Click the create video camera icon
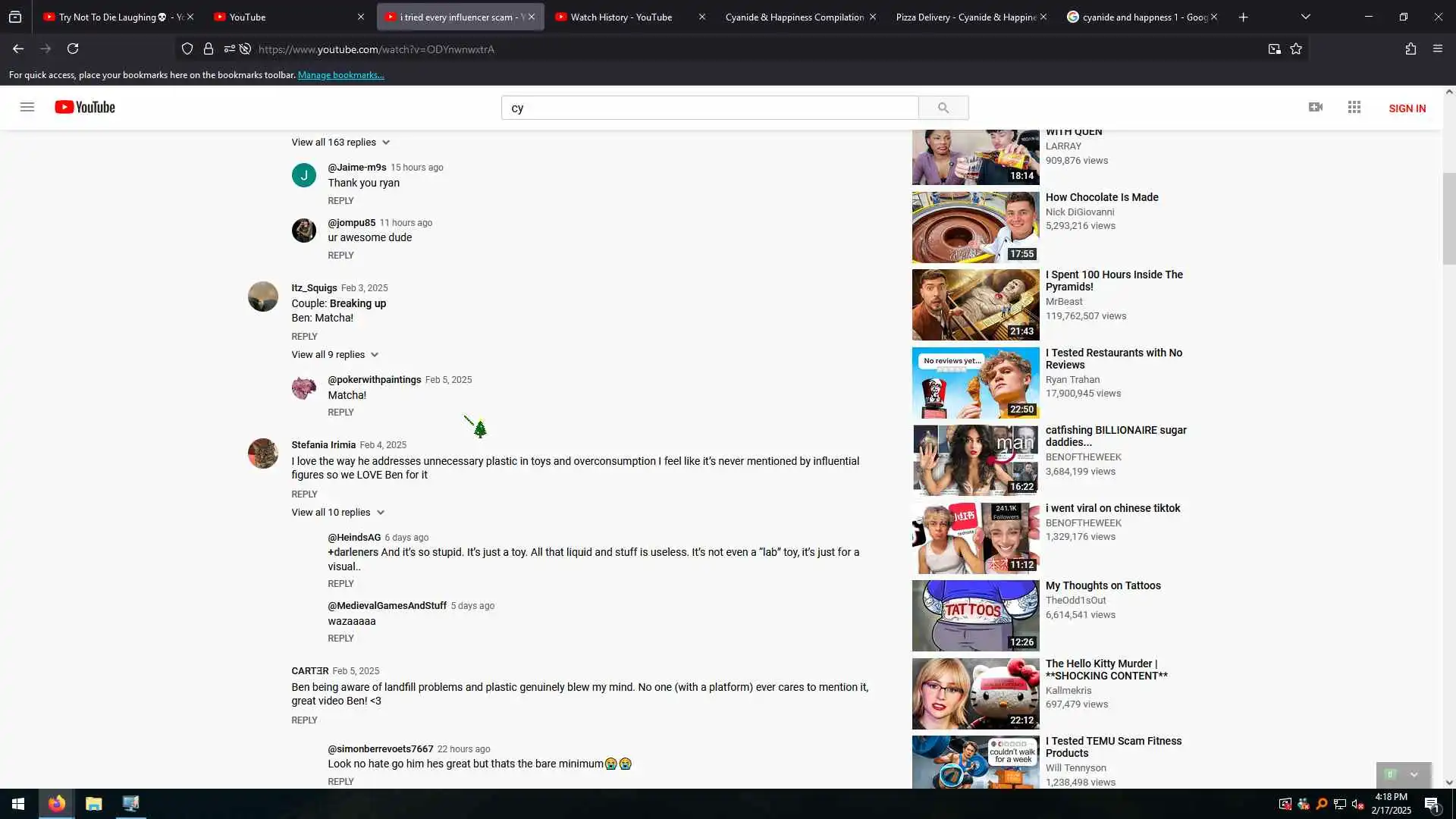Screen dimensions: 1456x819 point(1316,107)
